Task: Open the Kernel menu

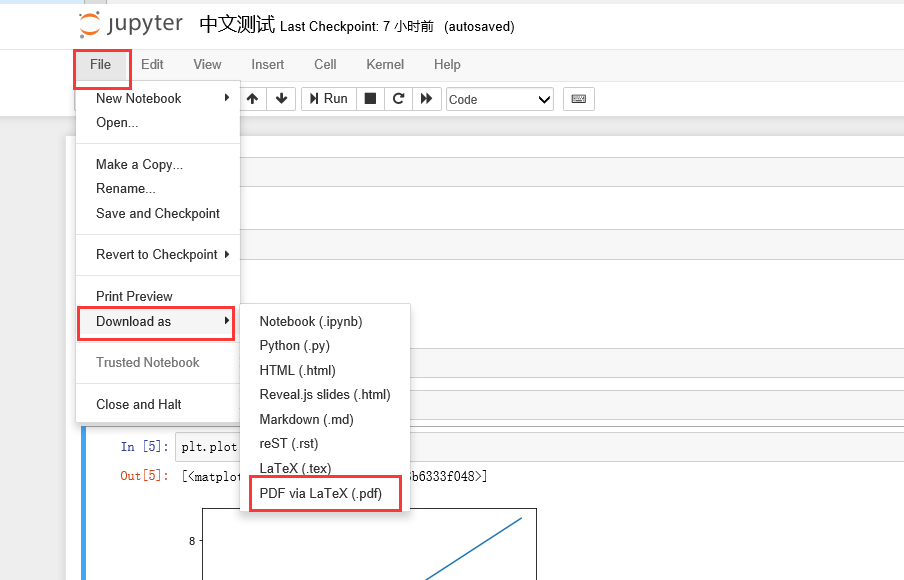Action: [x=384, y=64]
